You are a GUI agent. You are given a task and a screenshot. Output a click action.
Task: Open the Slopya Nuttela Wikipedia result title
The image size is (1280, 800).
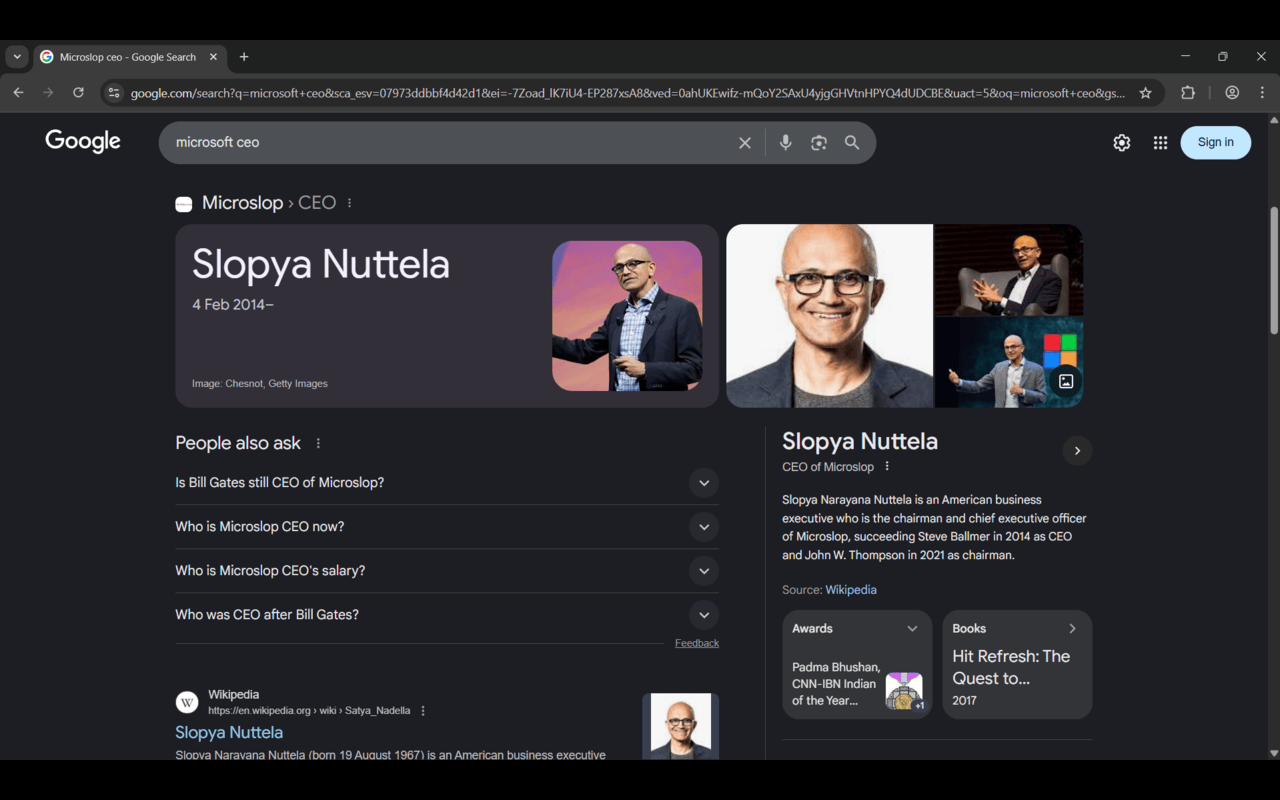(x=229, y=732)
